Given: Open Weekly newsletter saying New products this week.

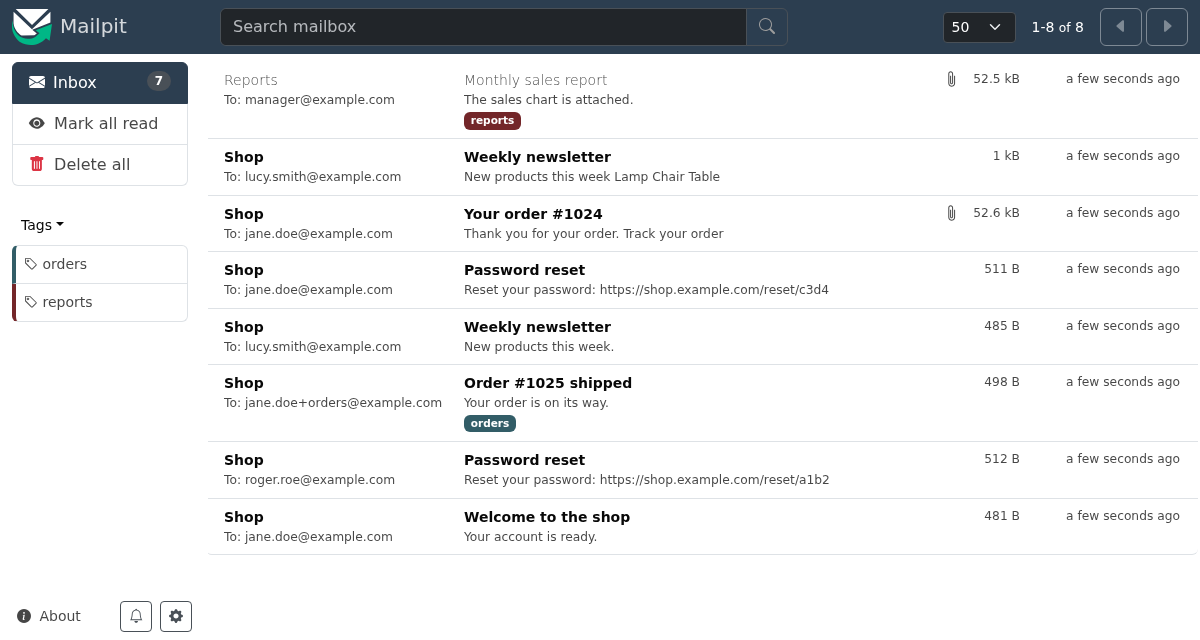Looking at the screenshot, I should (702, 337).
